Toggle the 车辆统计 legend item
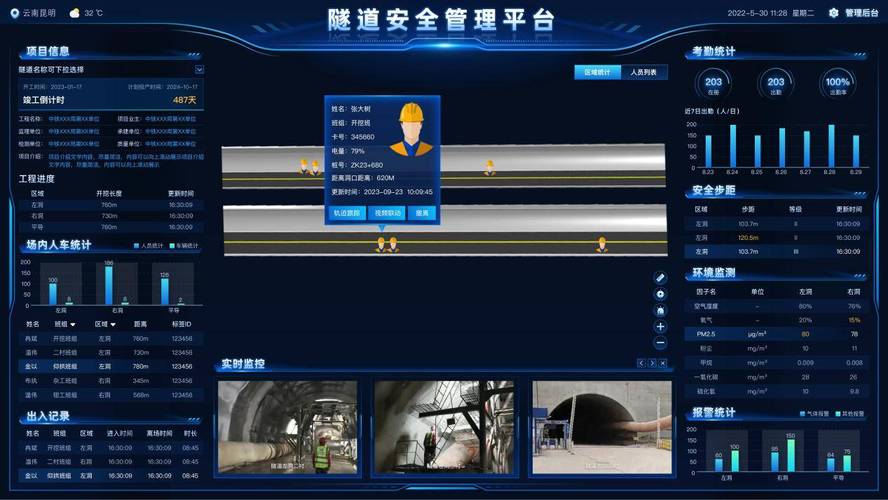 pyautogui.click(x=184, y=246)
